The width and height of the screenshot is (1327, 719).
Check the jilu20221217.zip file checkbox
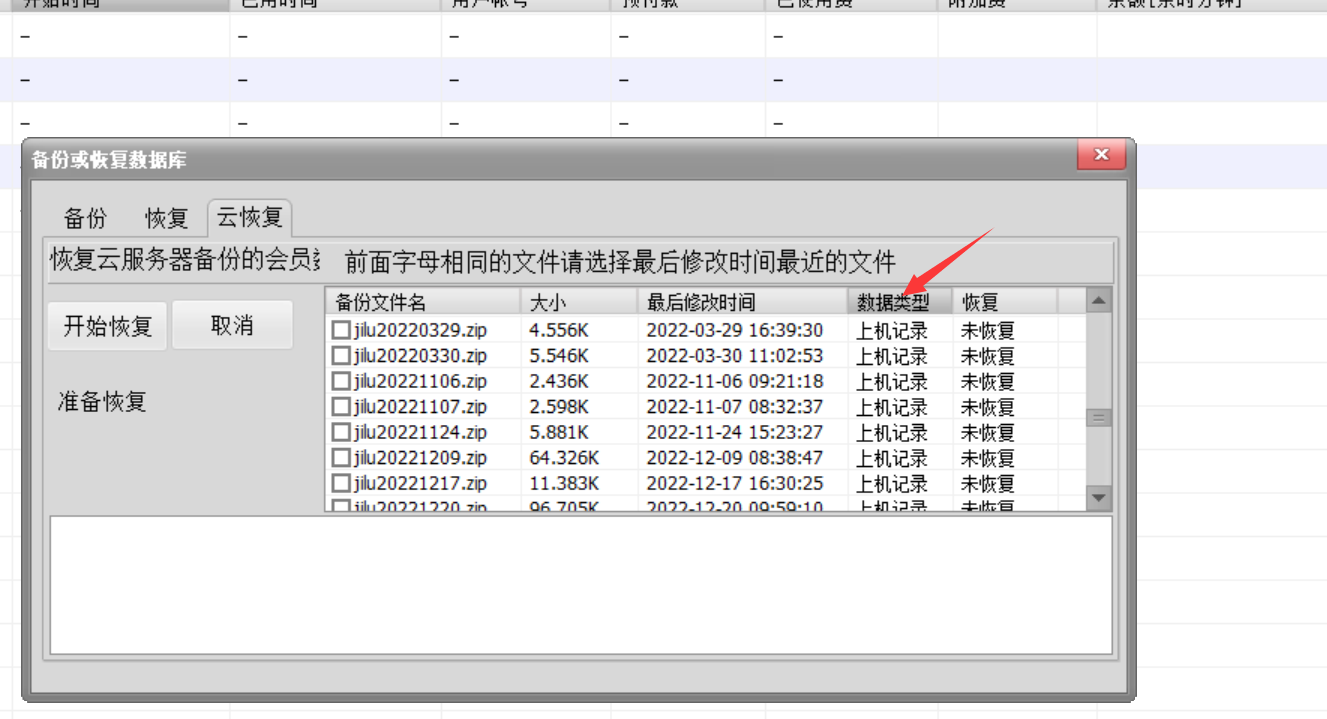click(x=341, y=483)
